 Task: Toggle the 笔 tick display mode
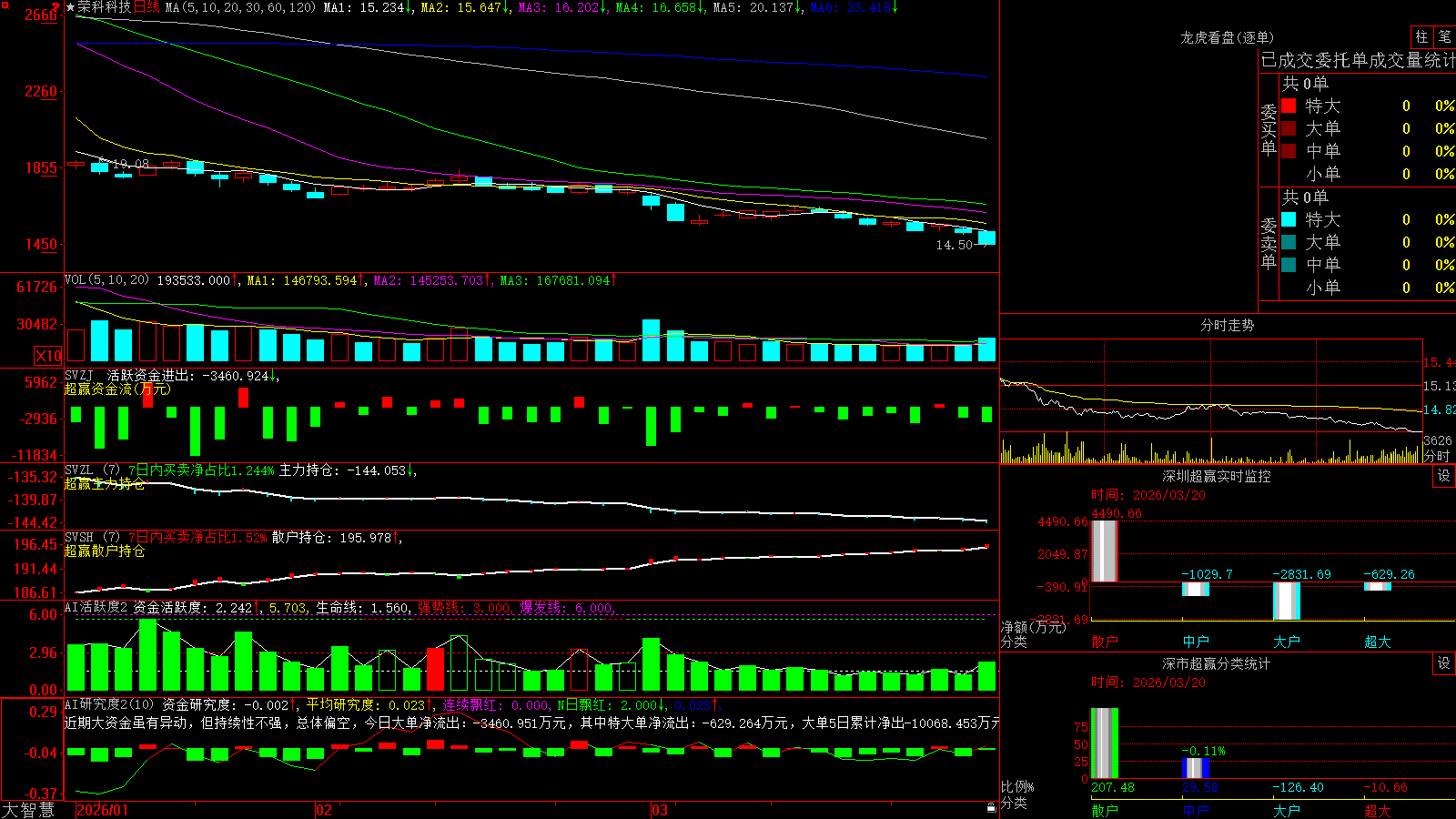(x=1444, y=36)
